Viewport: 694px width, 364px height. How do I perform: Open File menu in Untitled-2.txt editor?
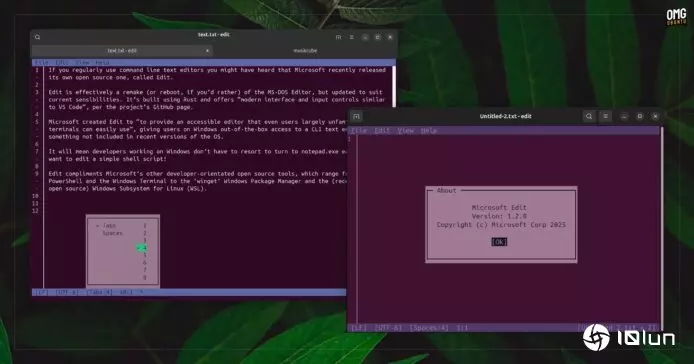[x=359, y=131]
